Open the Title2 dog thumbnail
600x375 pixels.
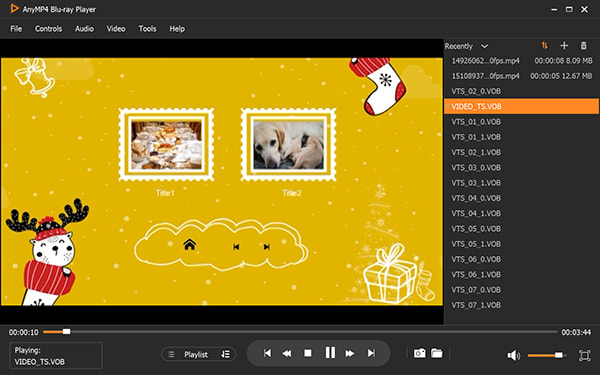point(289,145)
